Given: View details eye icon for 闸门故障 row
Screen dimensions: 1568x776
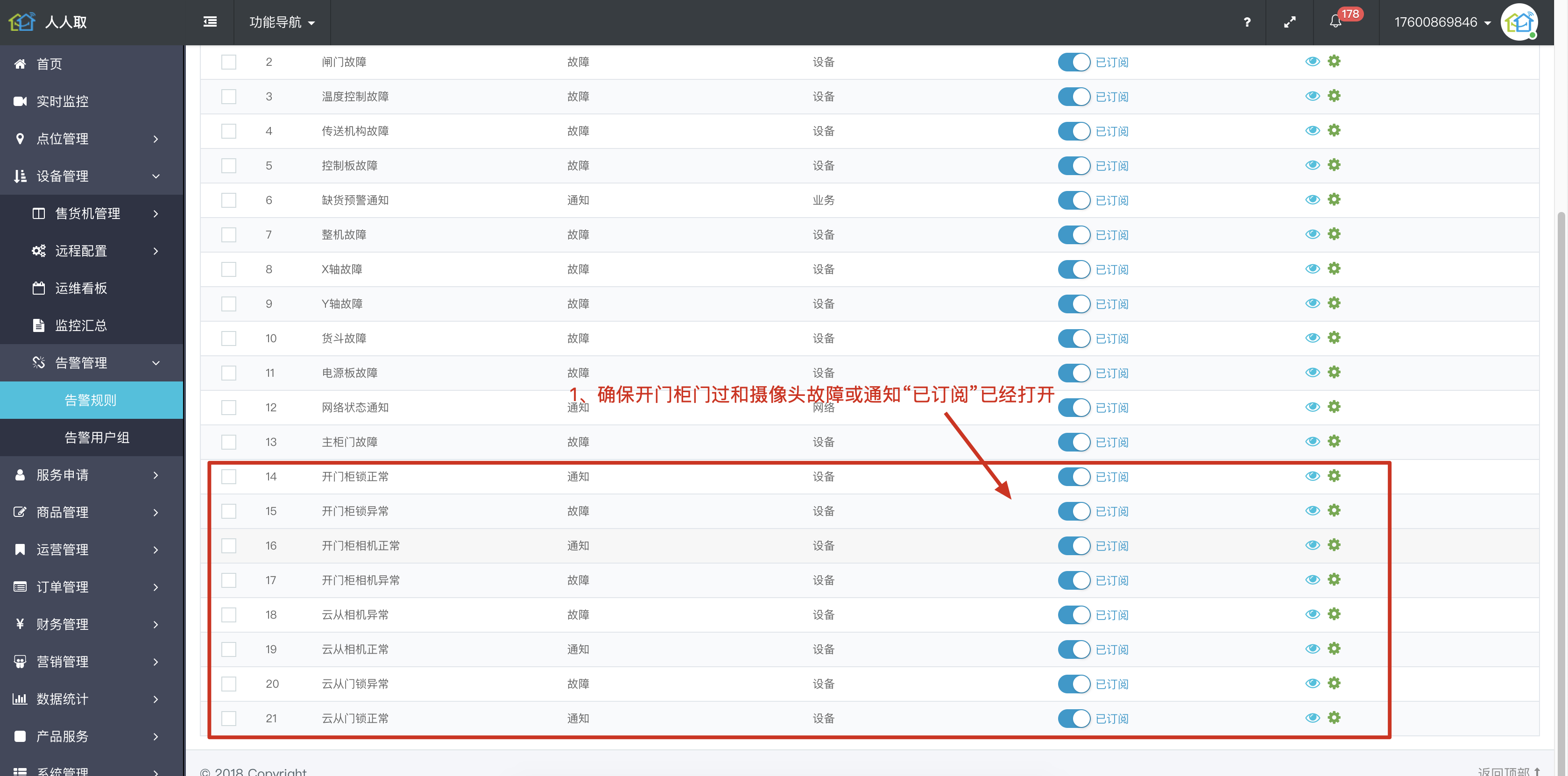Looking at the screenshot, I should pos(1312,62).
